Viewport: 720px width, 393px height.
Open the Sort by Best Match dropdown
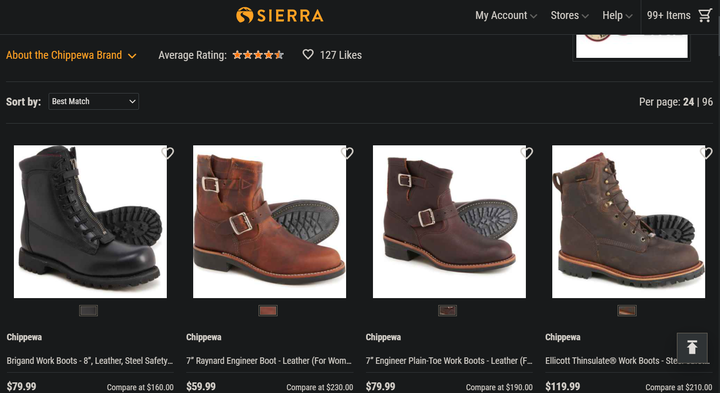pos(94,101)
